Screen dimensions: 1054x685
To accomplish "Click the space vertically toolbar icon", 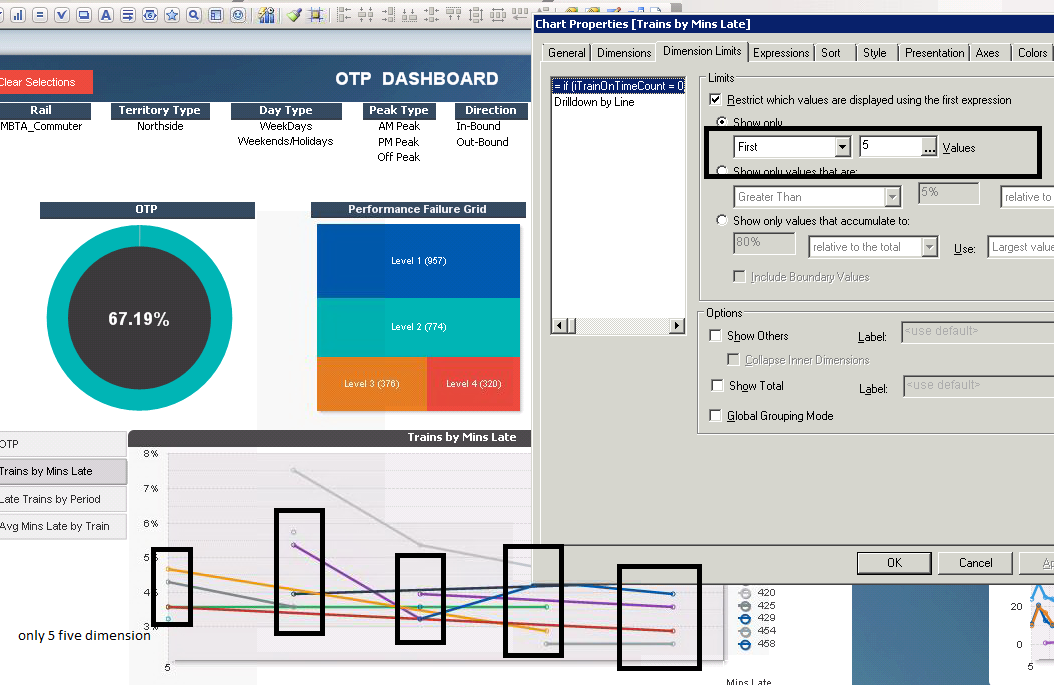I will click(x=476, y=15).
